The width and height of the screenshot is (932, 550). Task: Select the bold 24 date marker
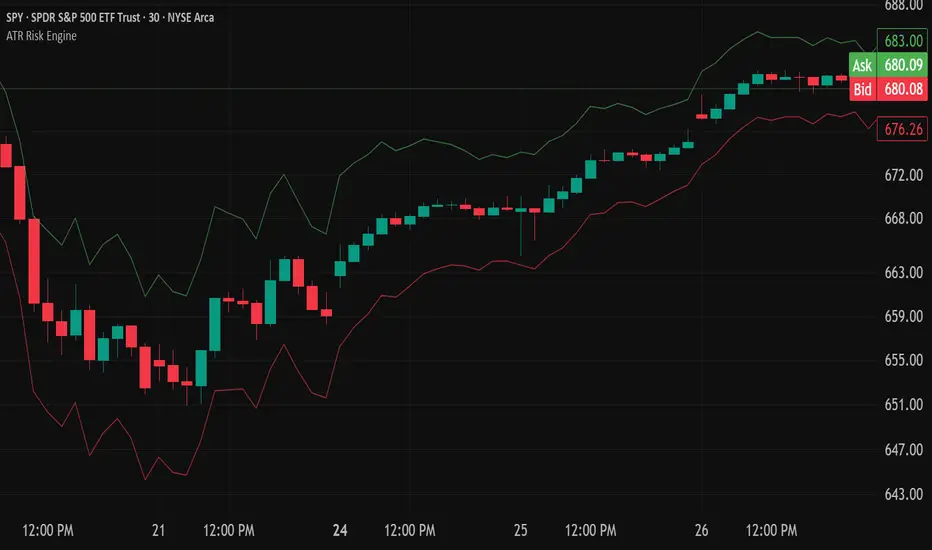pos(342,528)
